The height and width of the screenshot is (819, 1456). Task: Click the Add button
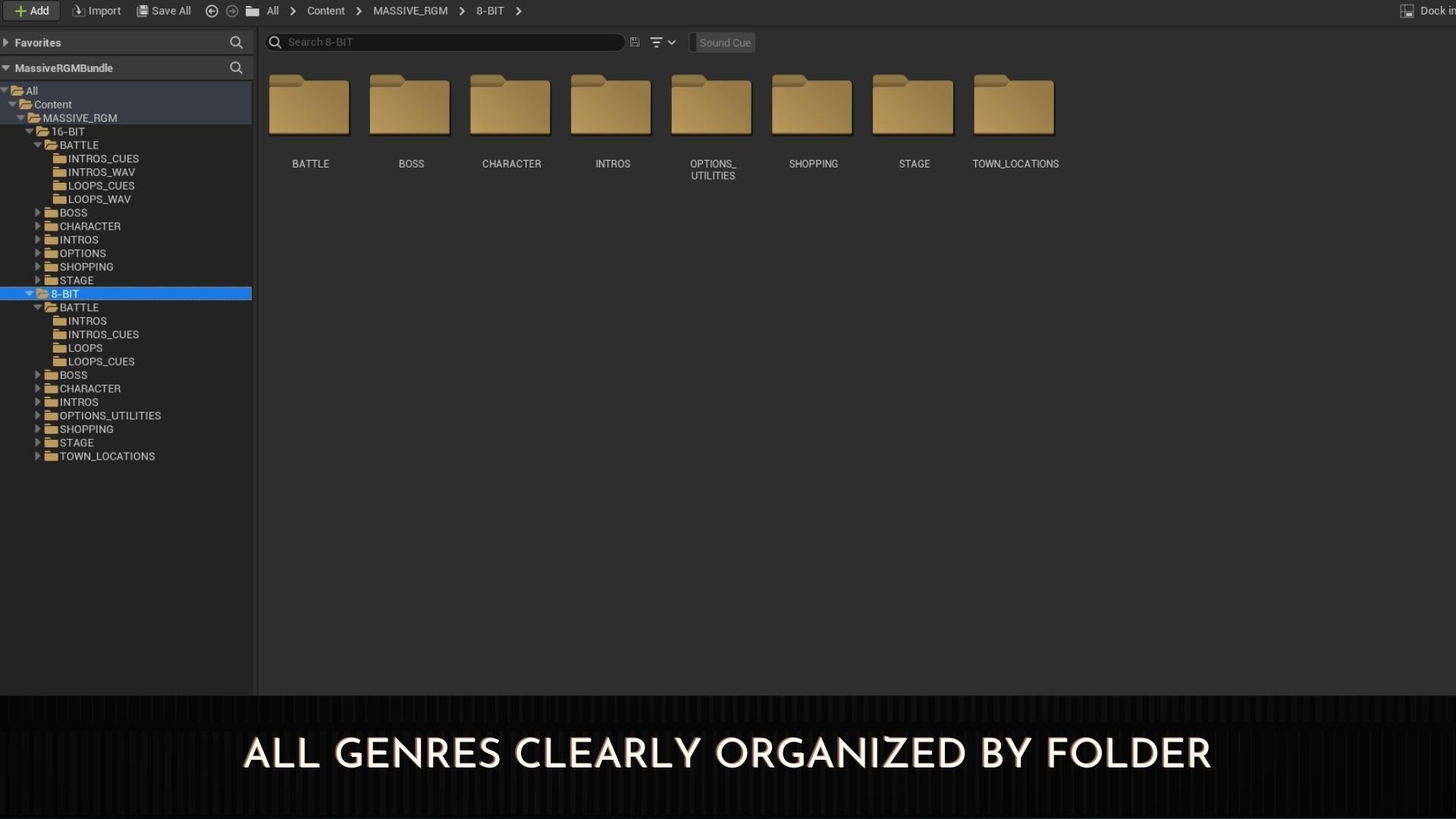pyautogui.click(x=32, y=11)
